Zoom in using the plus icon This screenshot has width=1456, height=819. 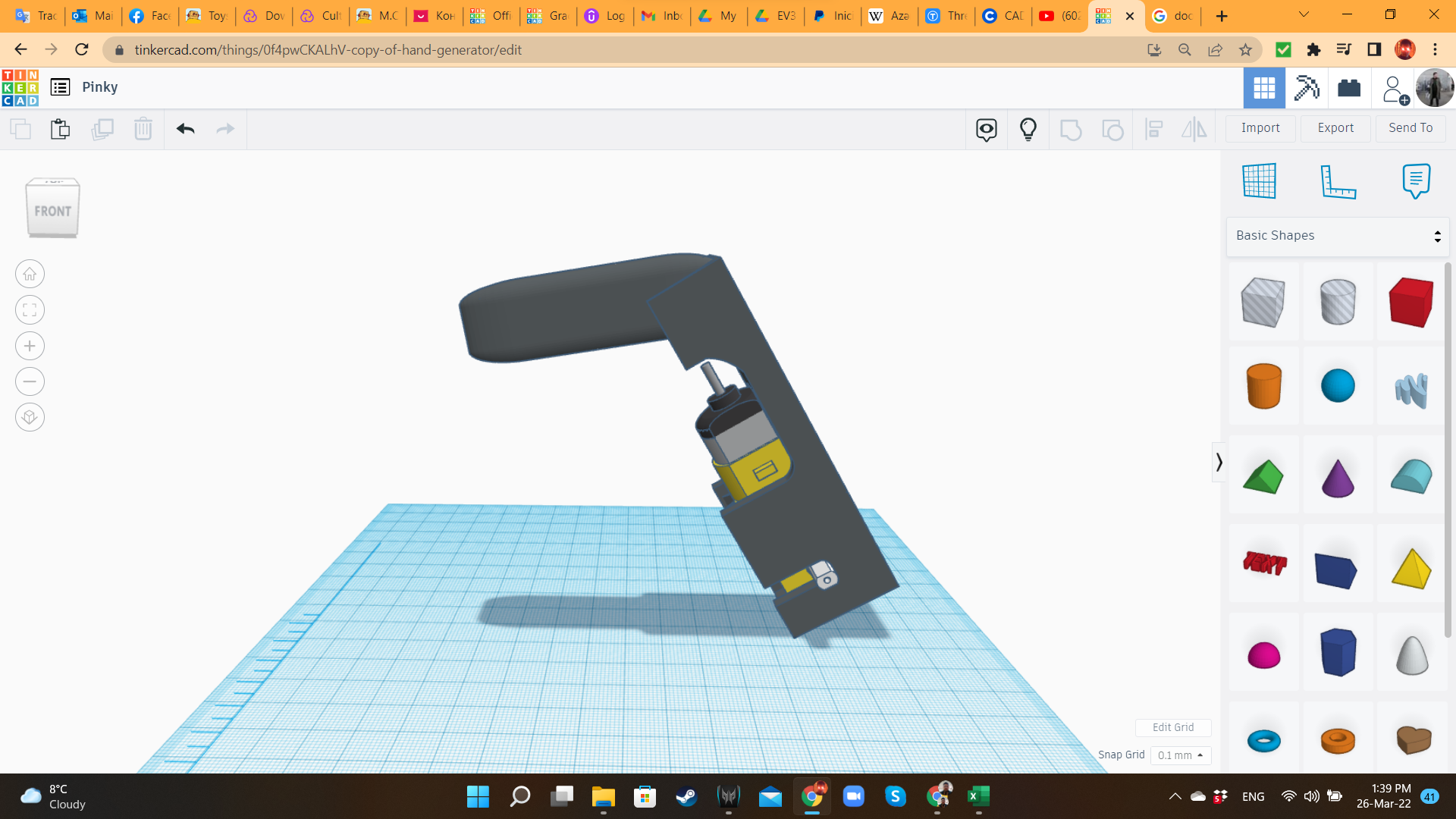(x=30, y=347)
